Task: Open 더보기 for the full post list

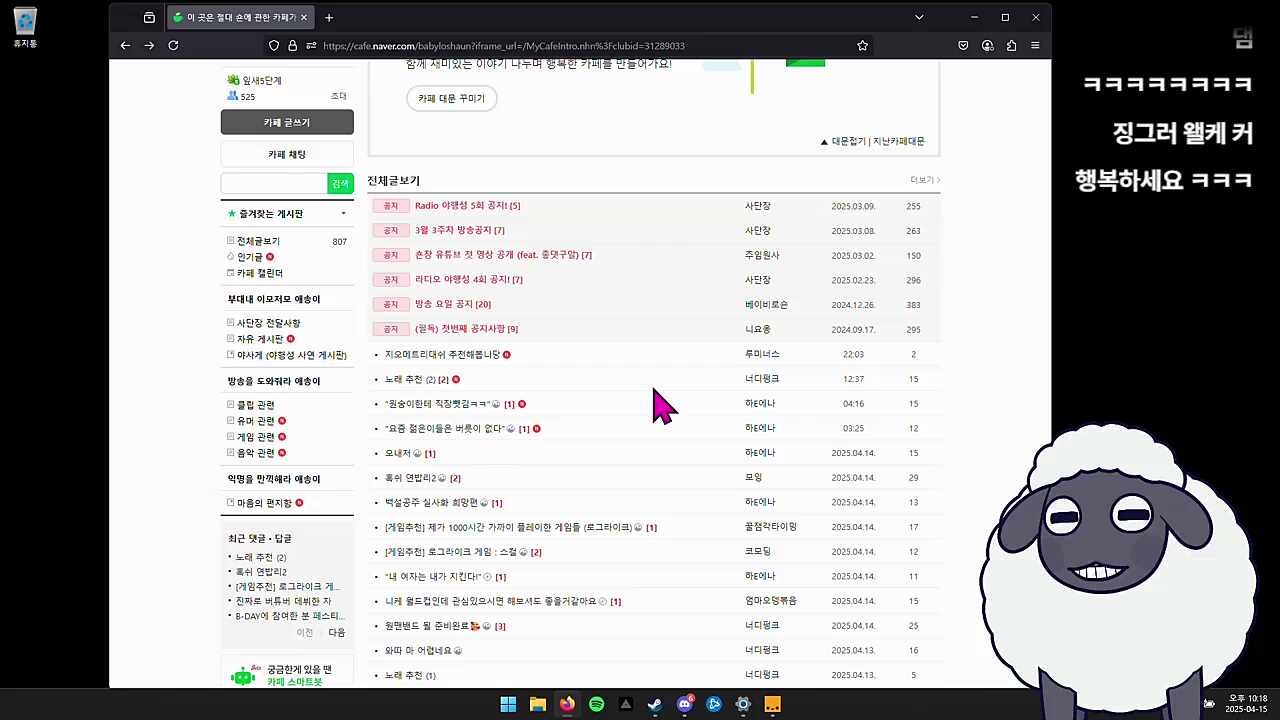Action: 925,180
